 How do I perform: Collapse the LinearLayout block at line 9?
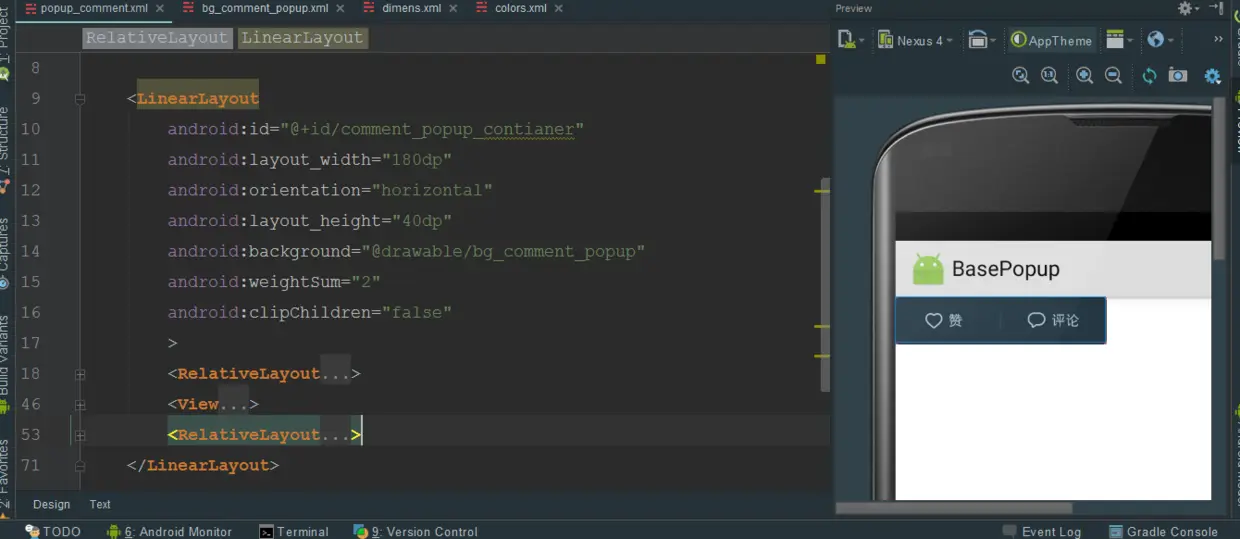80,99
